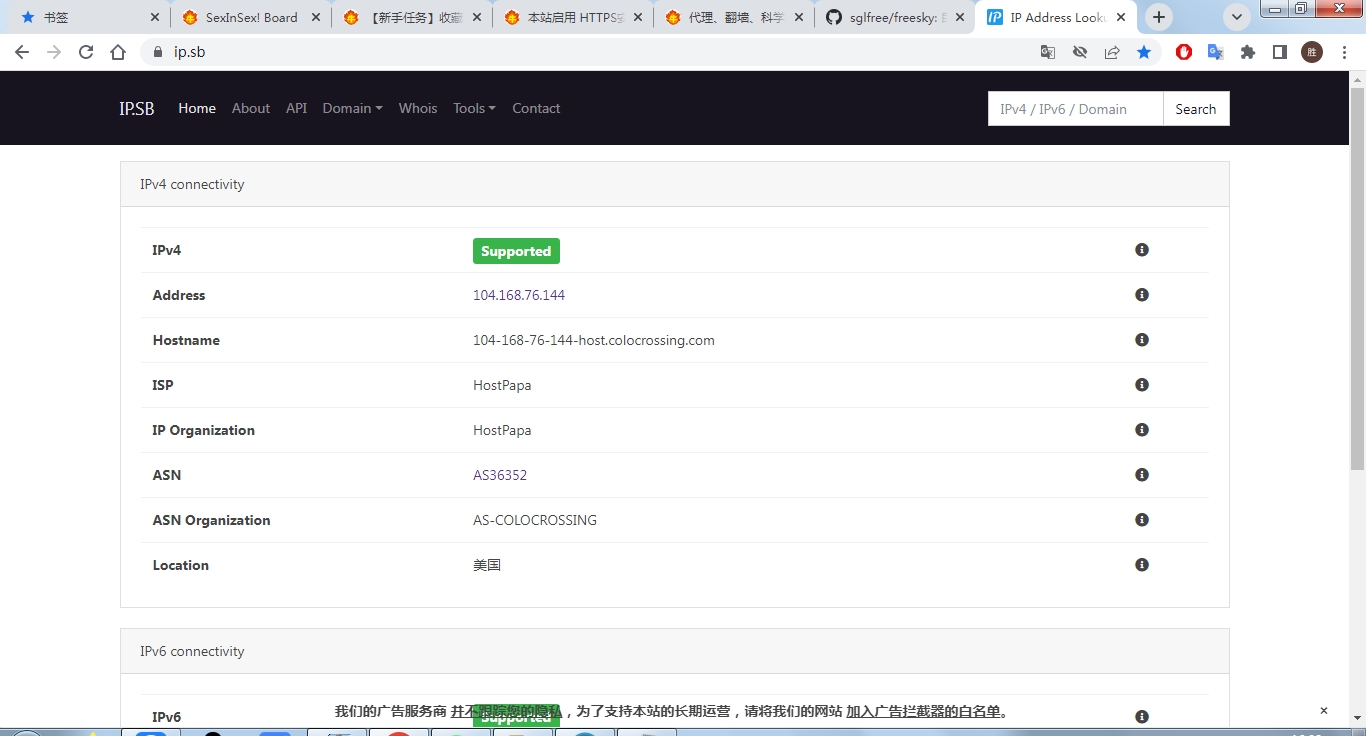
Task: Switch to the SexInSex! Board tab
Action: tap(250, 17)
